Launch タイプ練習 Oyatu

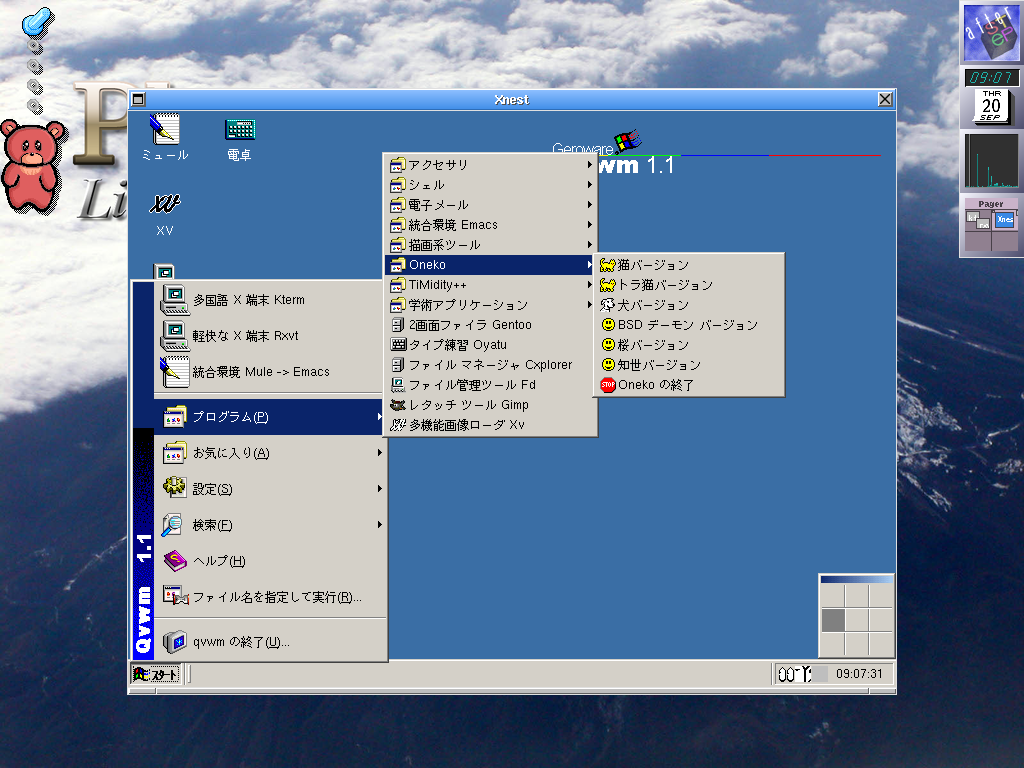point(491,345)
